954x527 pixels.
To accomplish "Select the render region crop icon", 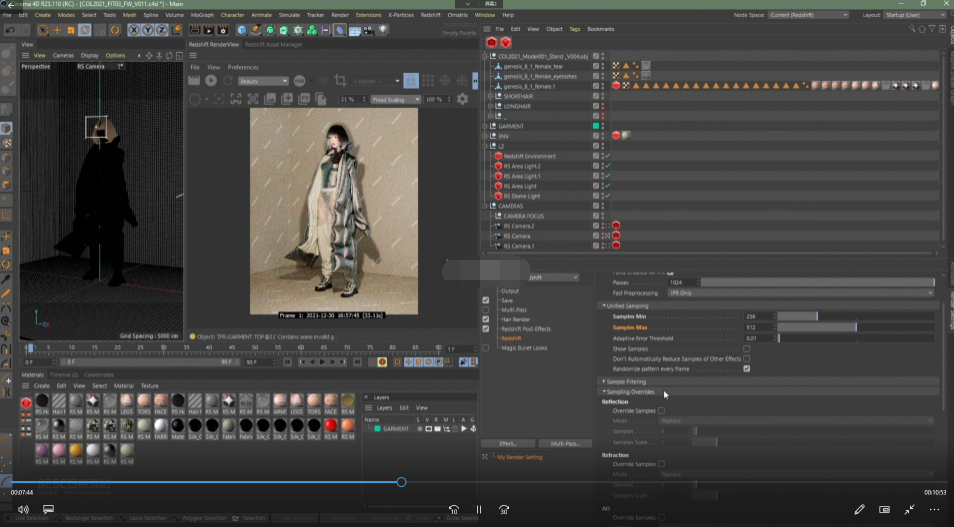I will coord(341,80).
